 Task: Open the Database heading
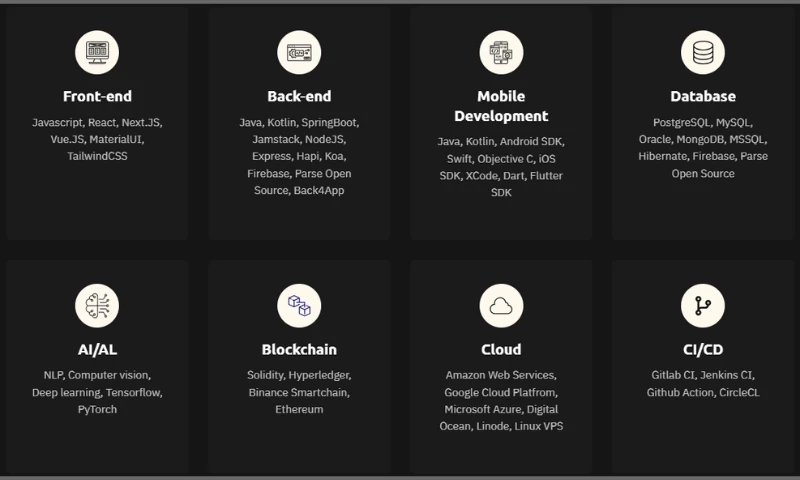pos(703,97)
